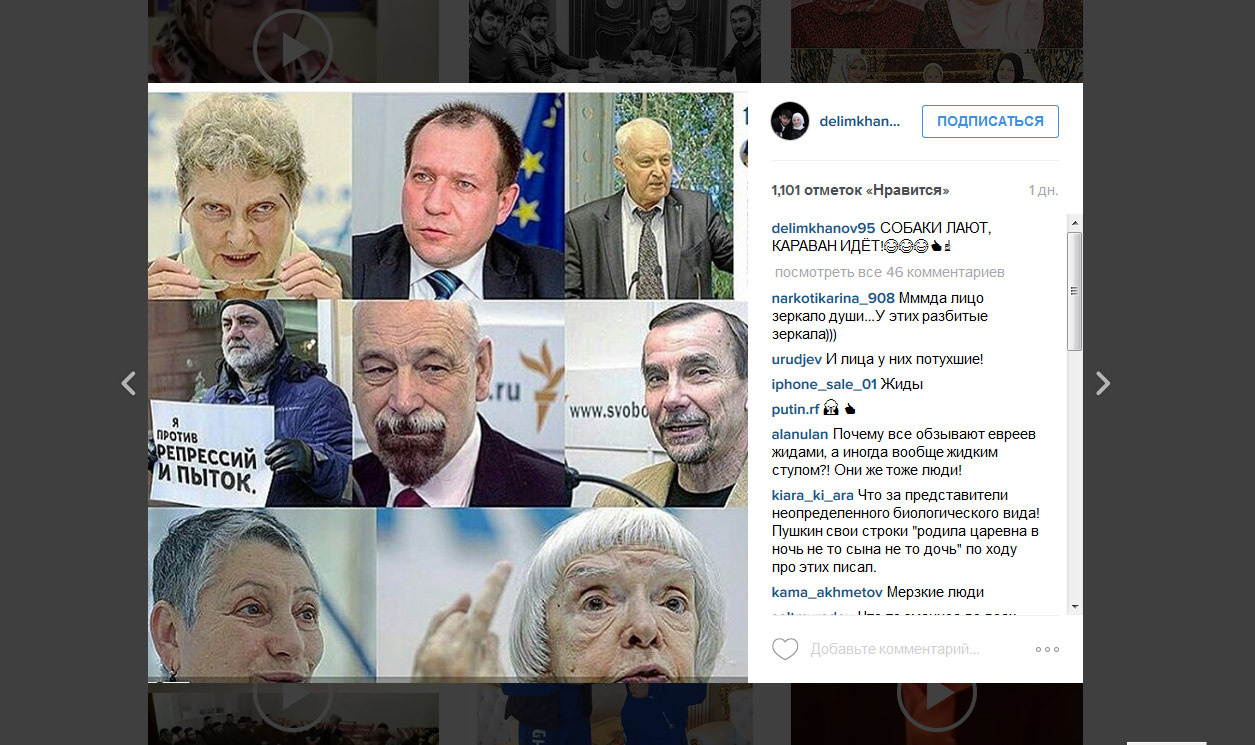Click the comments scrollbar down arrow

(x=1075, y=606)
